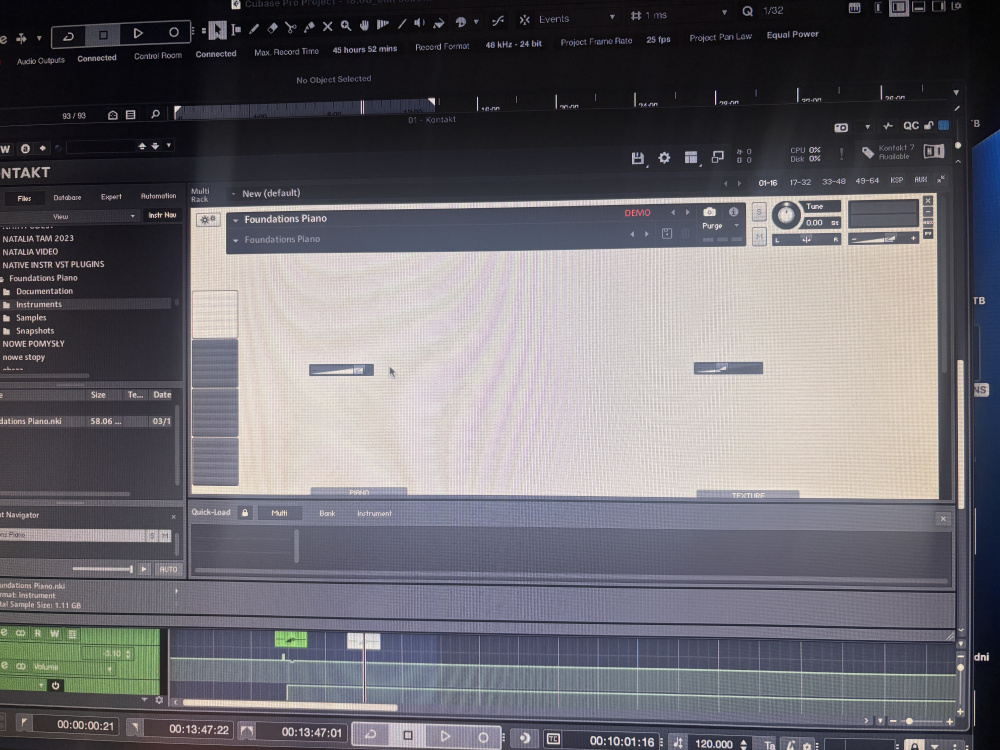Open the Documentation folder
The width and height of the screenshot is (1000, 750).
coord(45,291)
